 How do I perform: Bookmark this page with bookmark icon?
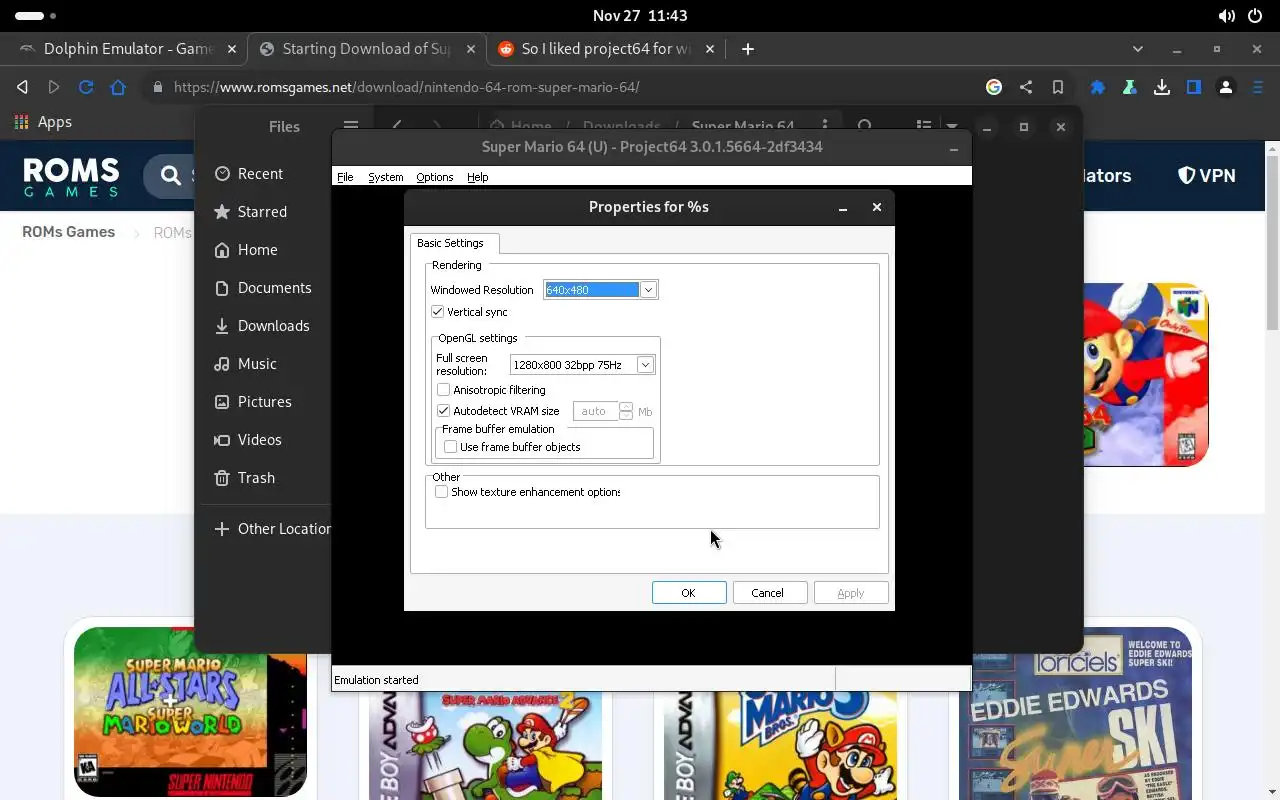click(x=1058, y=87)
